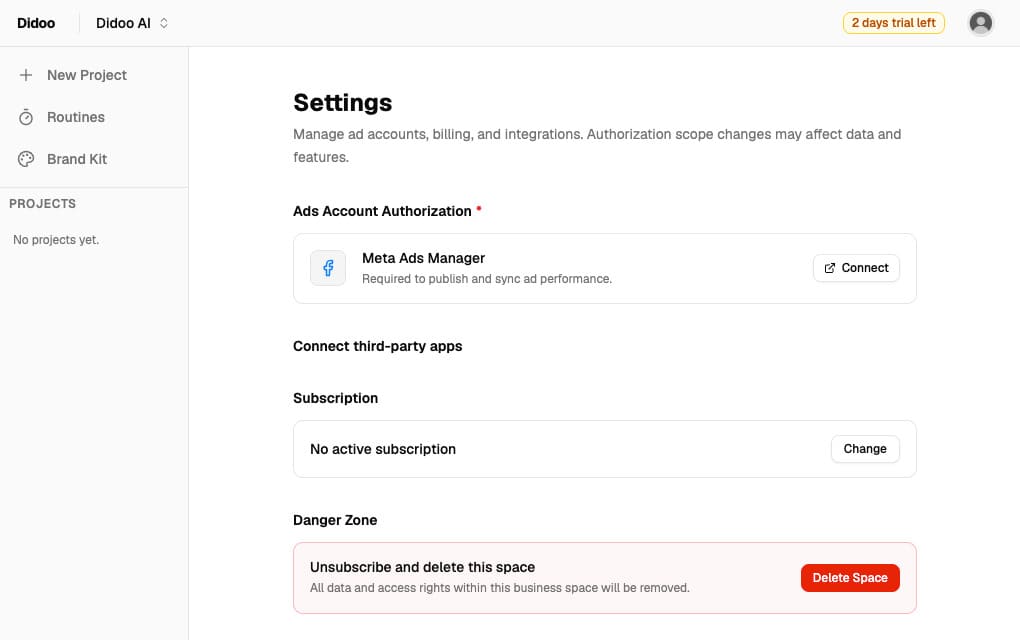Click the Brand Kit palette icon
This screenshot has height=640, width=1020.
pos(26,159)
